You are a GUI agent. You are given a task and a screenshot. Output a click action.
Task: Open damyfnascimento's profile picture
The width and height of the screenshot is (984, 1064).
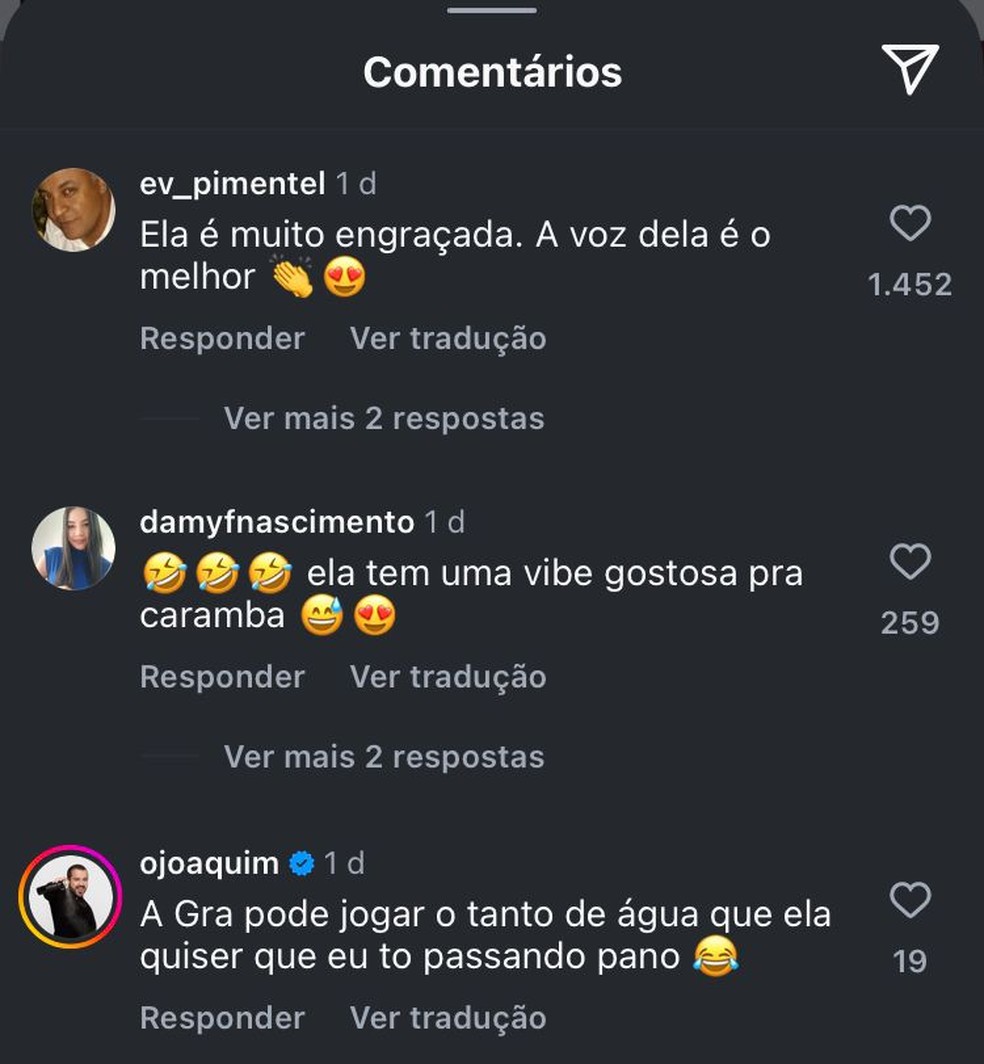73,548
